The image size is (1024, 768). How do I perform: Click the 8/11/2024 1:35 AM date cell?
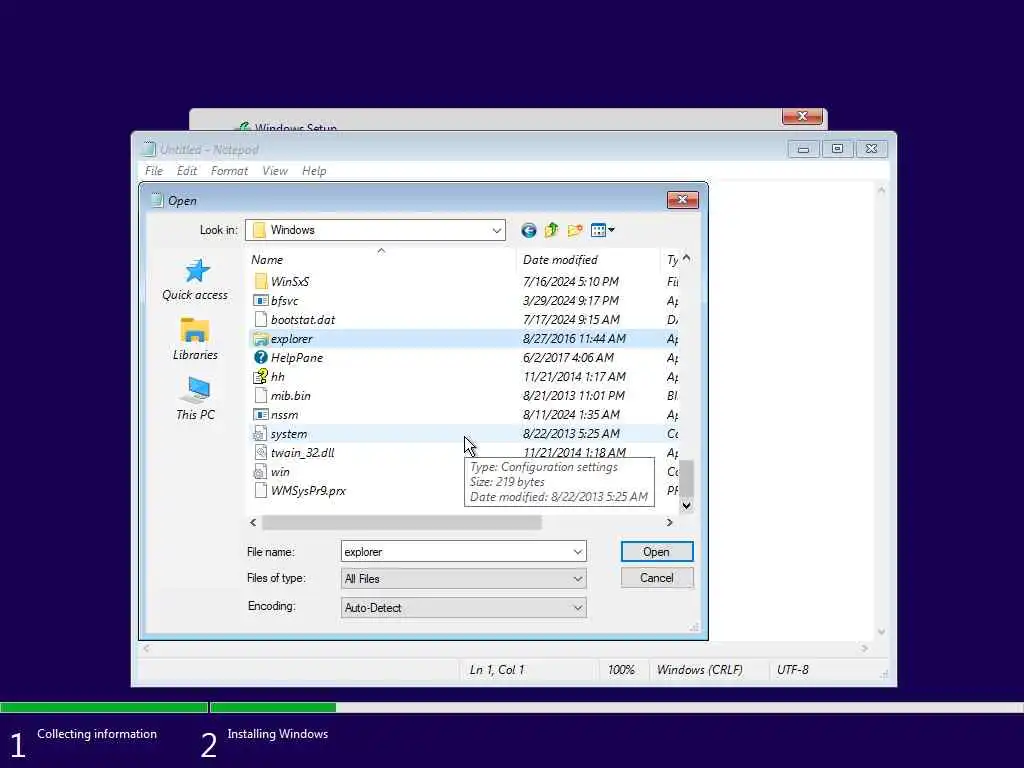[x=571, y=415]
